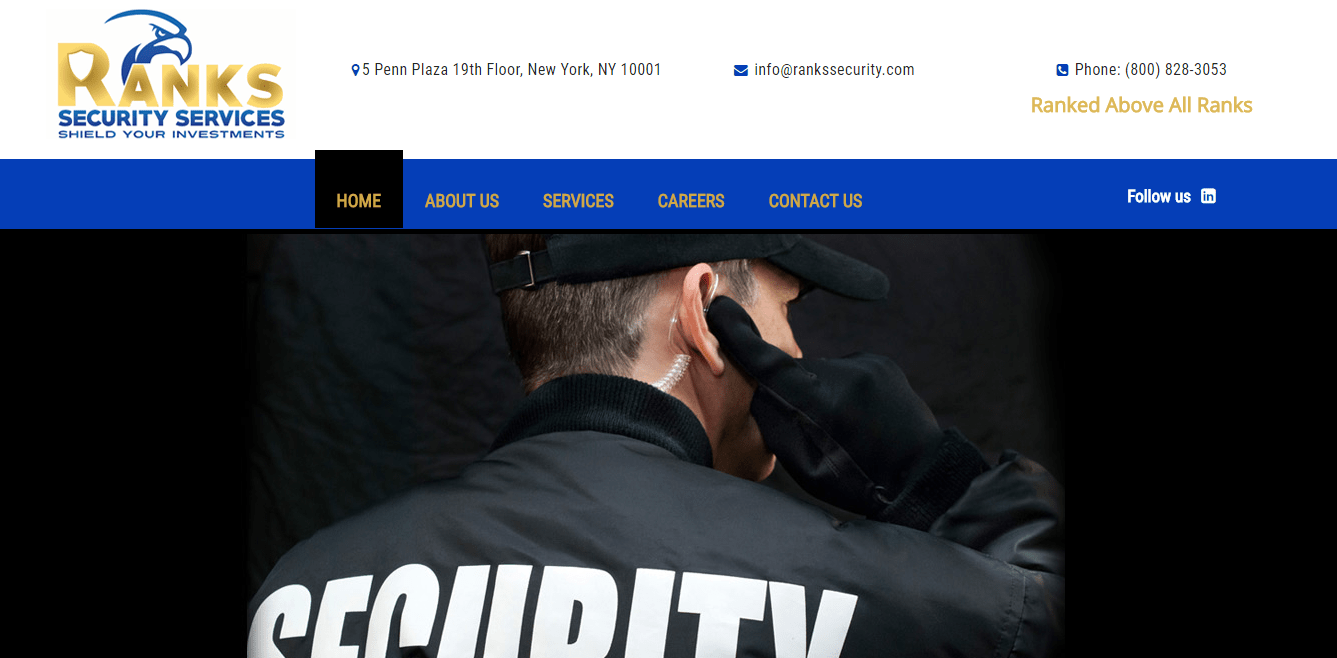Image resolution: width=1337 pixels, height=658 pixels.
Task: Open the LinkedIn icon next to Follow us
Action: [1208, 196]
